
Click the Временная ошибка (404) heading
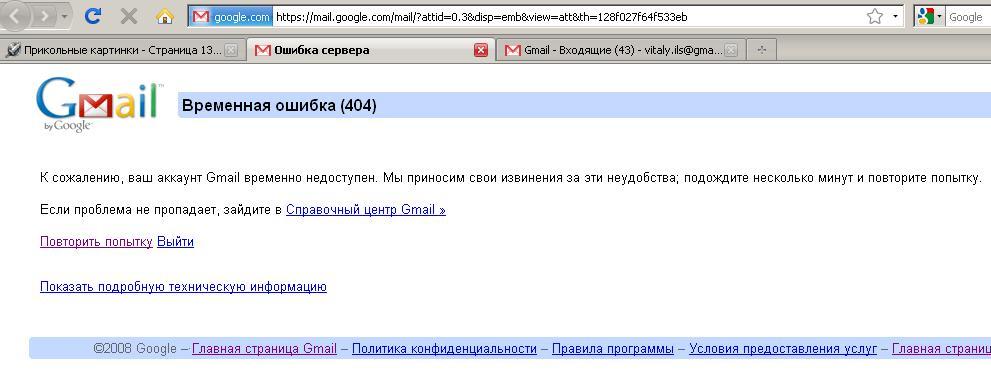[279, 106]
